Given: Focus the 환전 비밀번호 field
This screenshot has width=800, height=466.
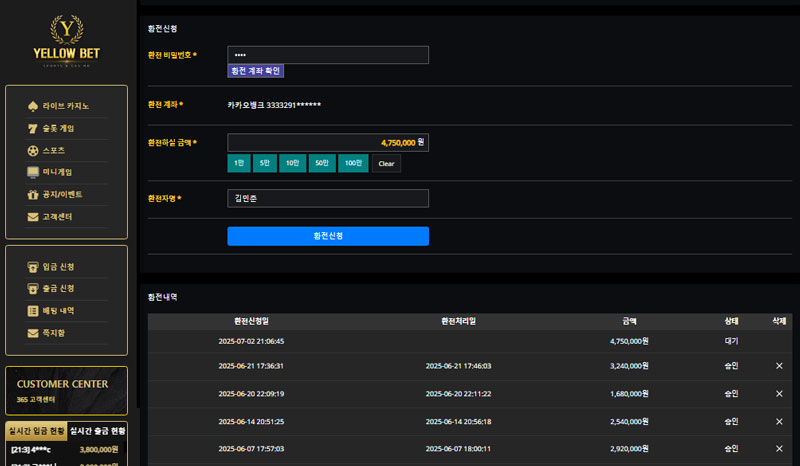Looking at the screenshot, I should [328, 55].
